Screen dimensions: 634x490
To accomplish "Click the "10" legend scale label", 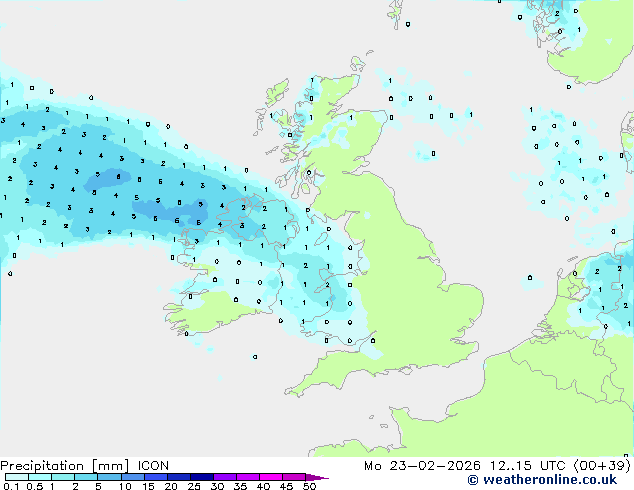I will click(125, 486).
